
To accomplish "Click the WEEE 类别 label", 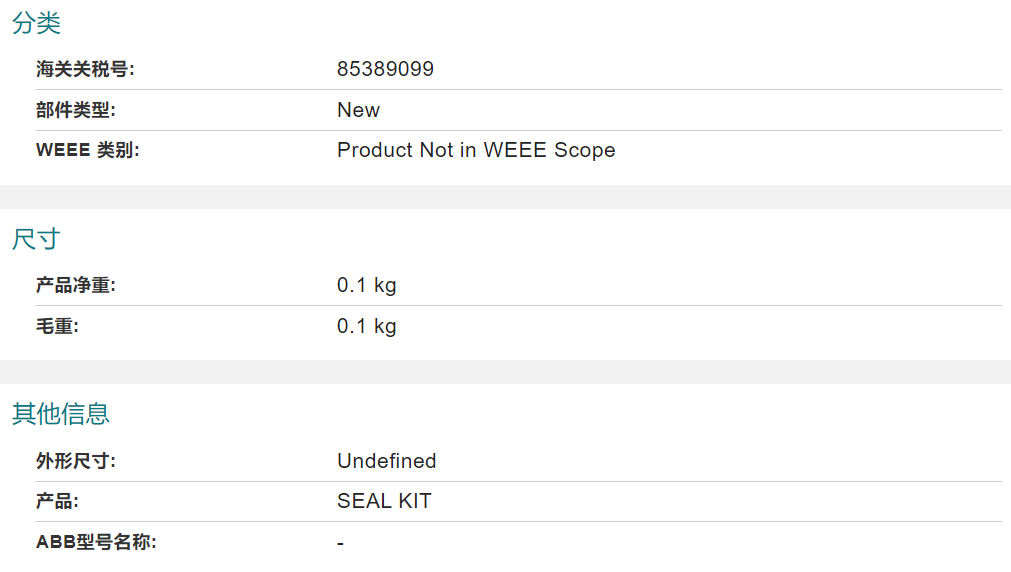I will 88,150.
